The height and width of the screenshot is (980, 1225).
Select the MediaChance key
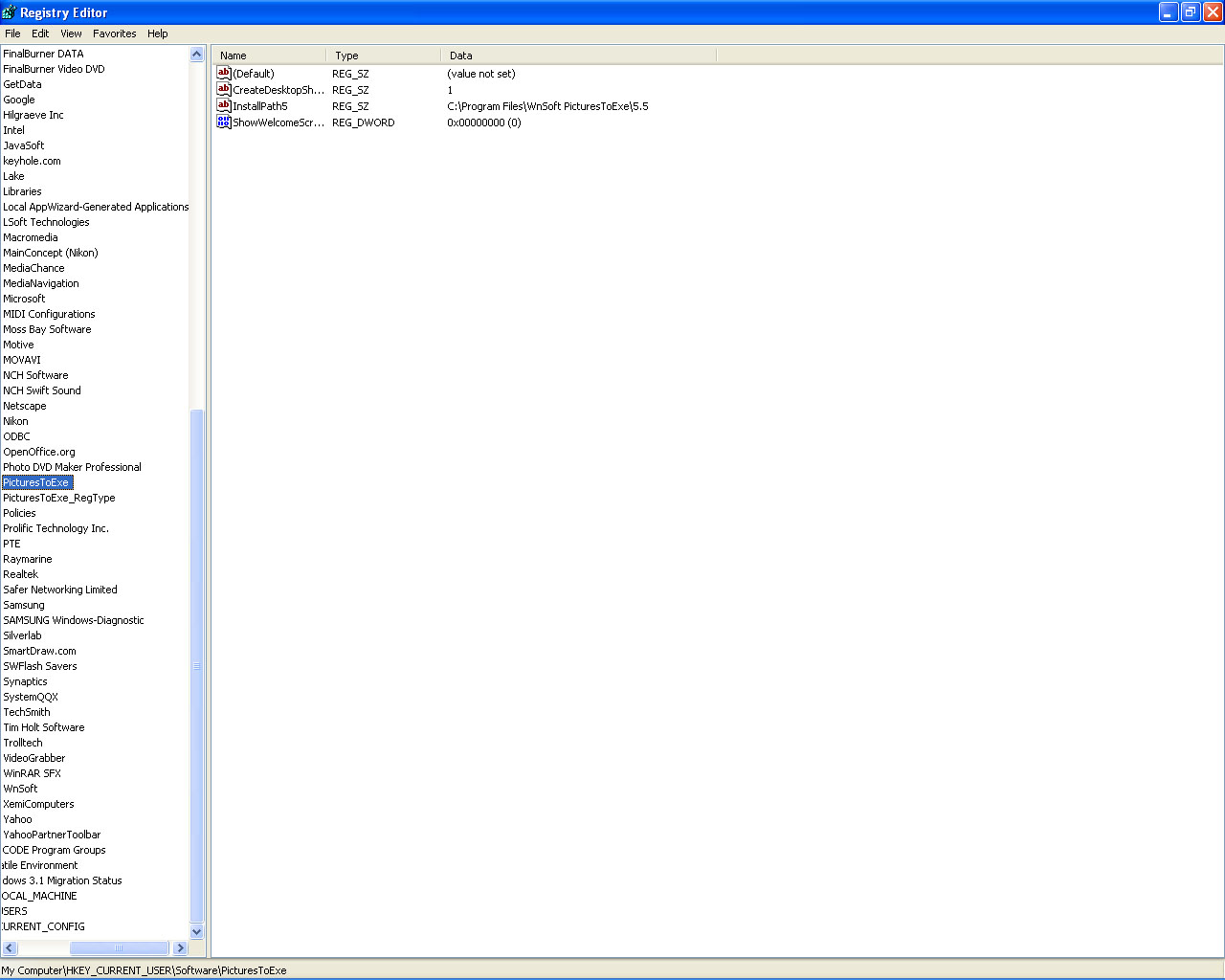click(x=33, y=268)
